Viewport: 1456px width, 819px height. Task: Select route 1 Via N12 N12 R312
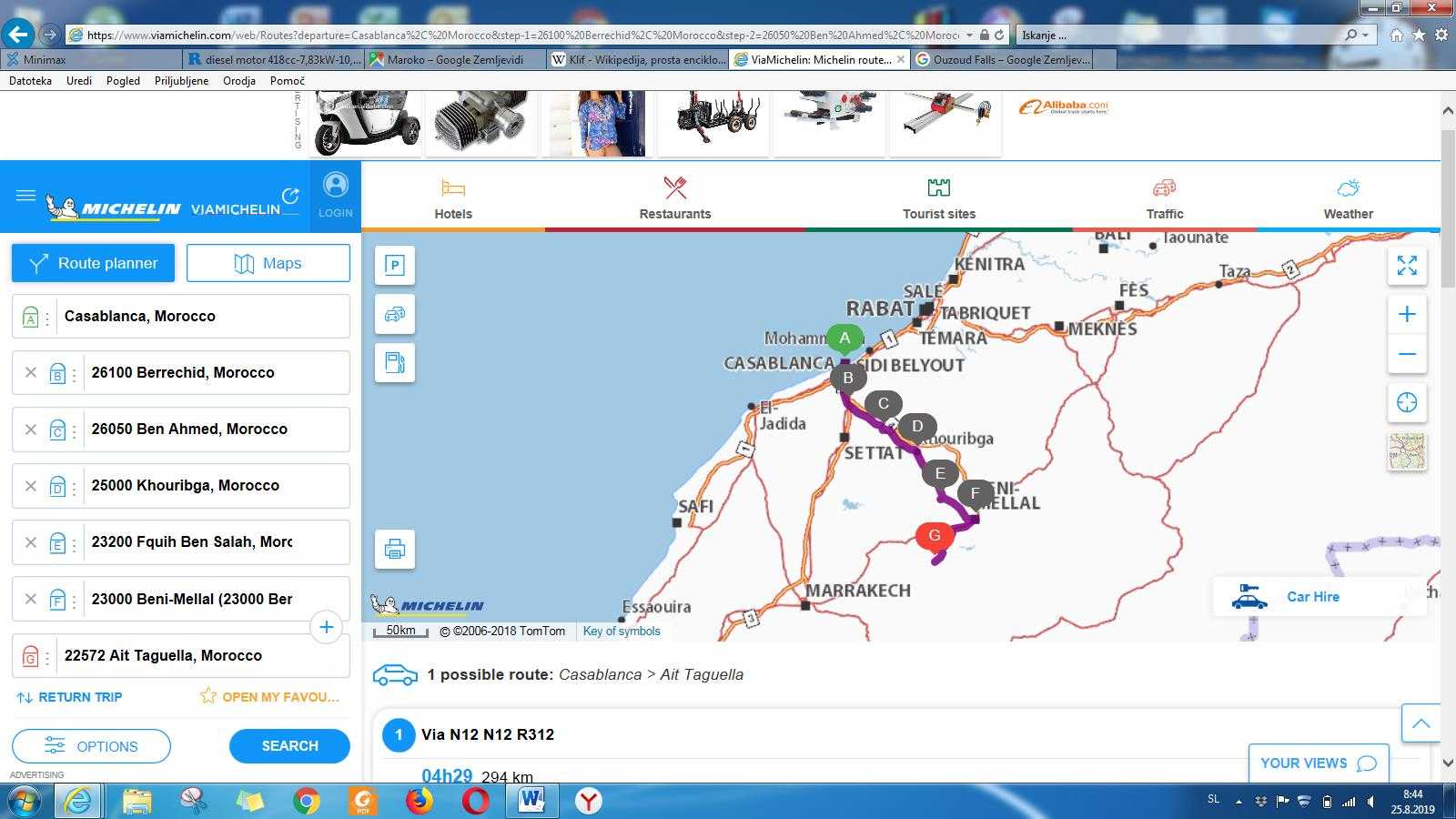[488, 734]
